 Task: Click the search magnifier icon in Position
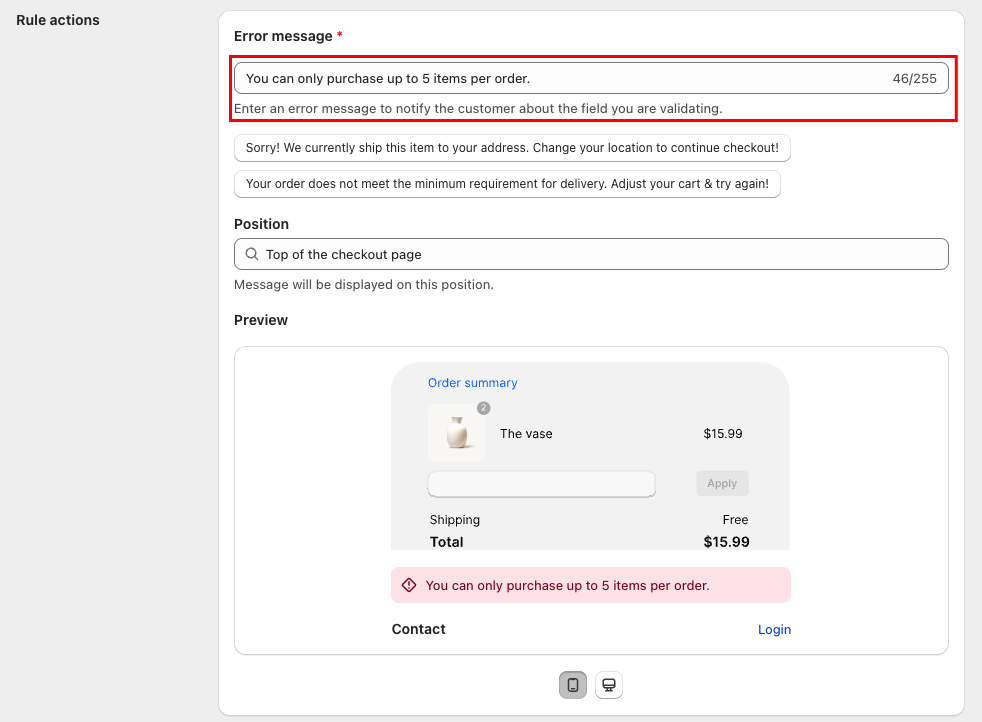pos(252,254)
